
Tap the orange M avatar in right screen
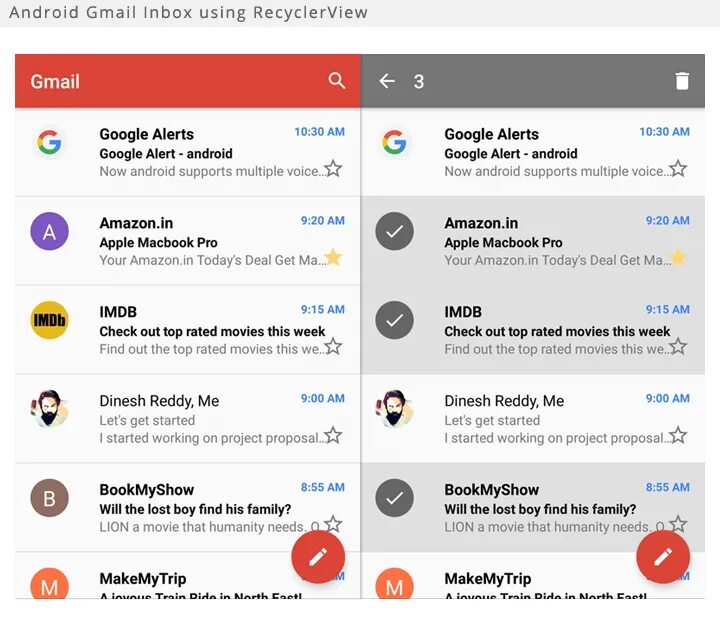pos(394,583)
